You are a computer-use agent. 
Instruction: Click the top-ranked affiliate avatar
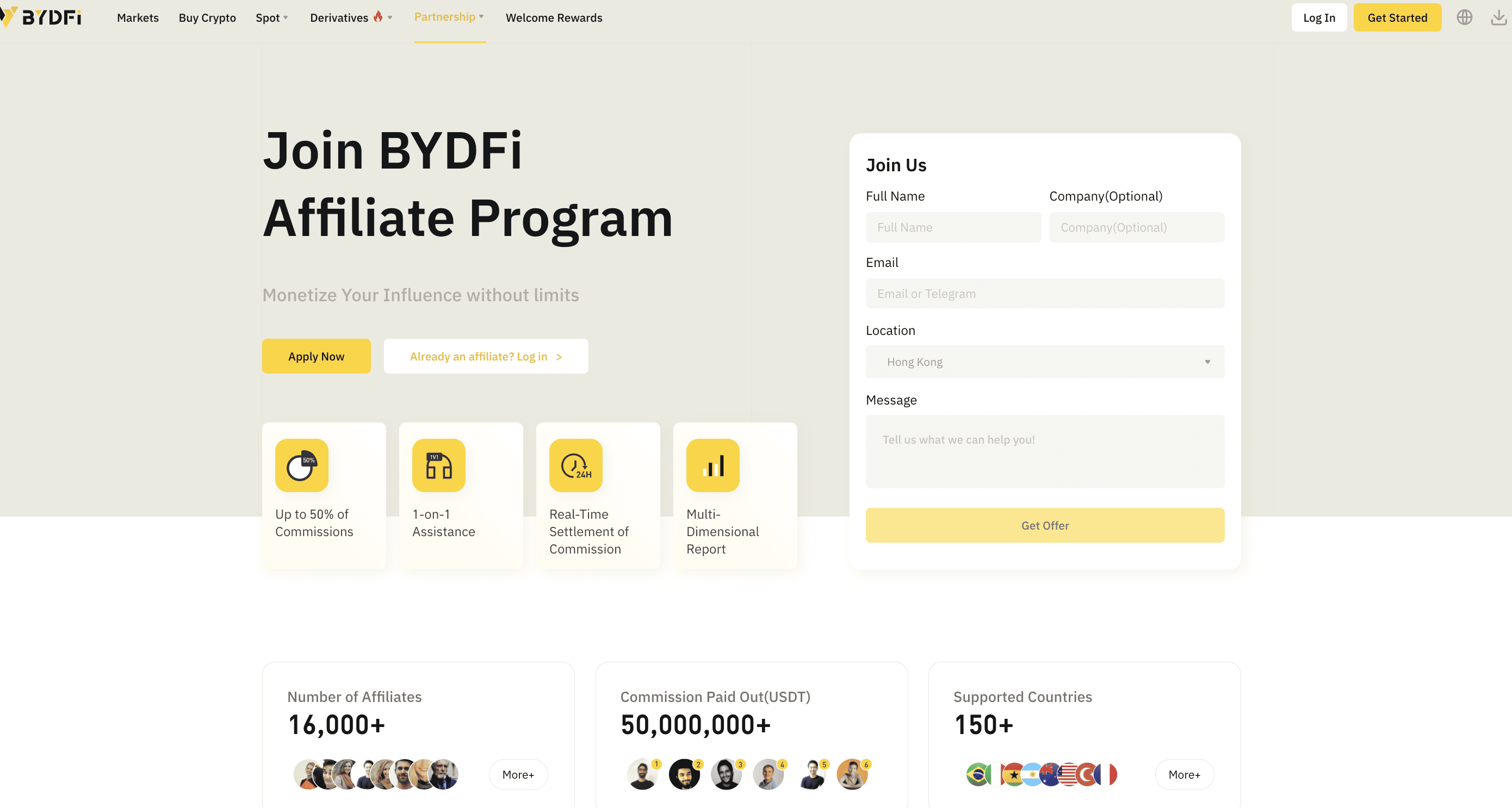[x=642, y=774]
